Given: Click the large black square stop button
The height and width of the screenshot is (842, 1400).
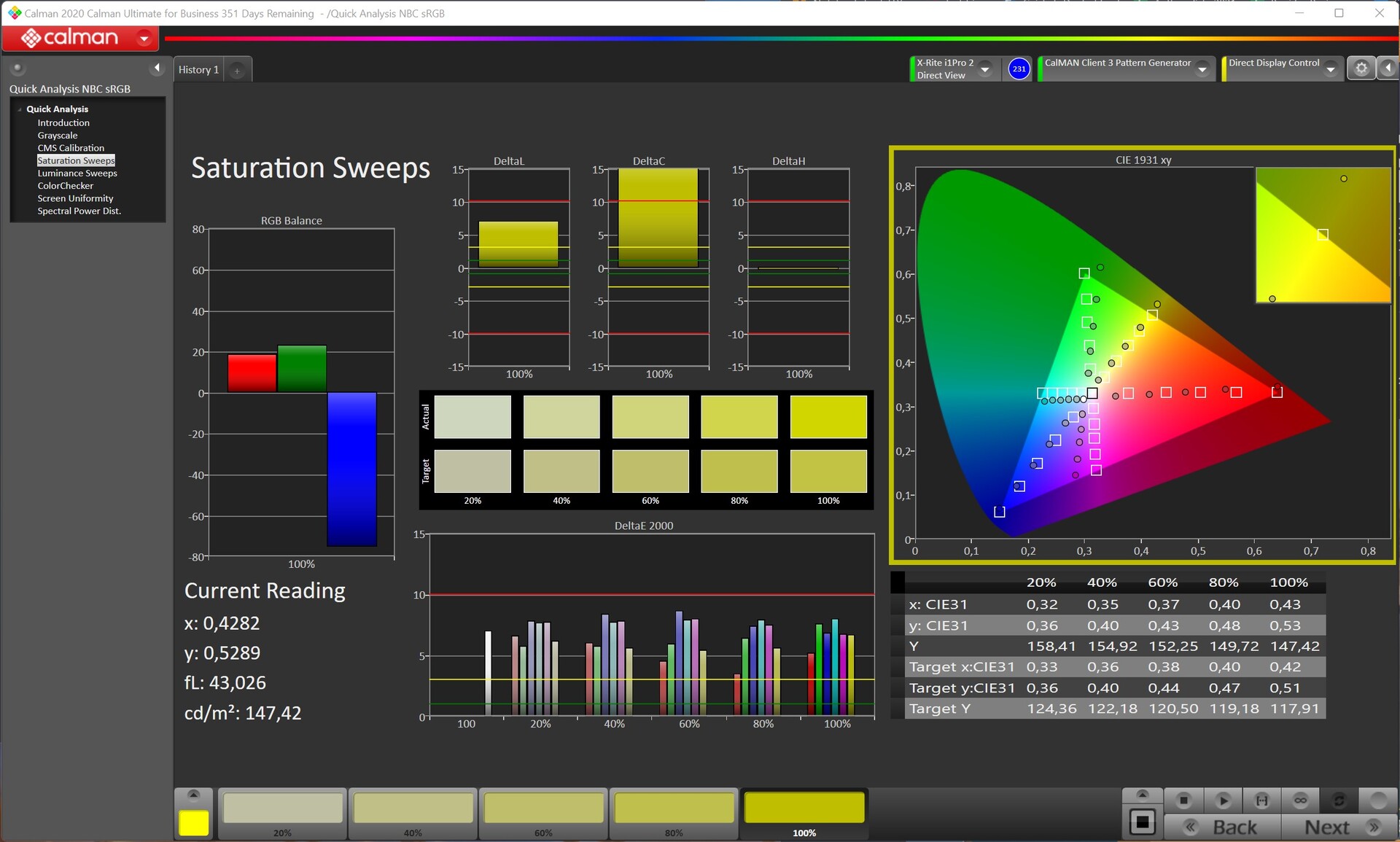Looking at the screenshot, I should (x=1142, y=822).
